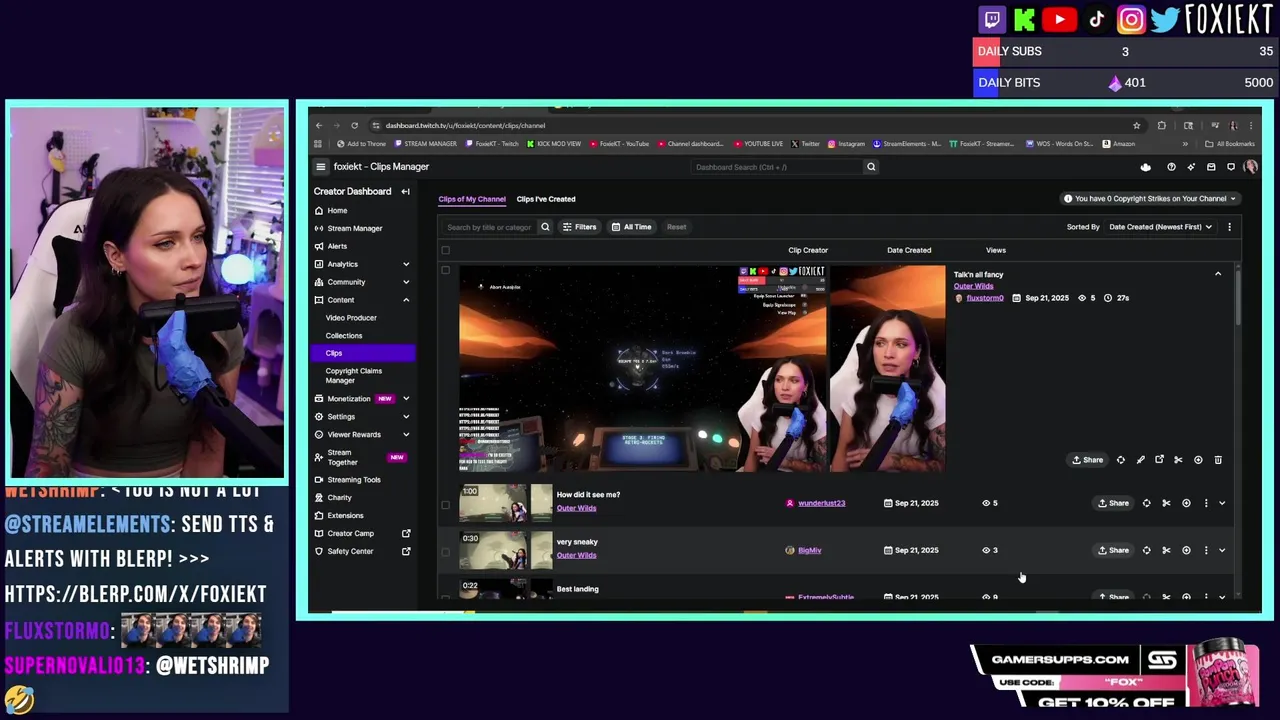The width and height of the screenshot is (1280, 720).
Task: Open Video Producer in sidebar
Action: pyautogui.click(x=351, y=318)
